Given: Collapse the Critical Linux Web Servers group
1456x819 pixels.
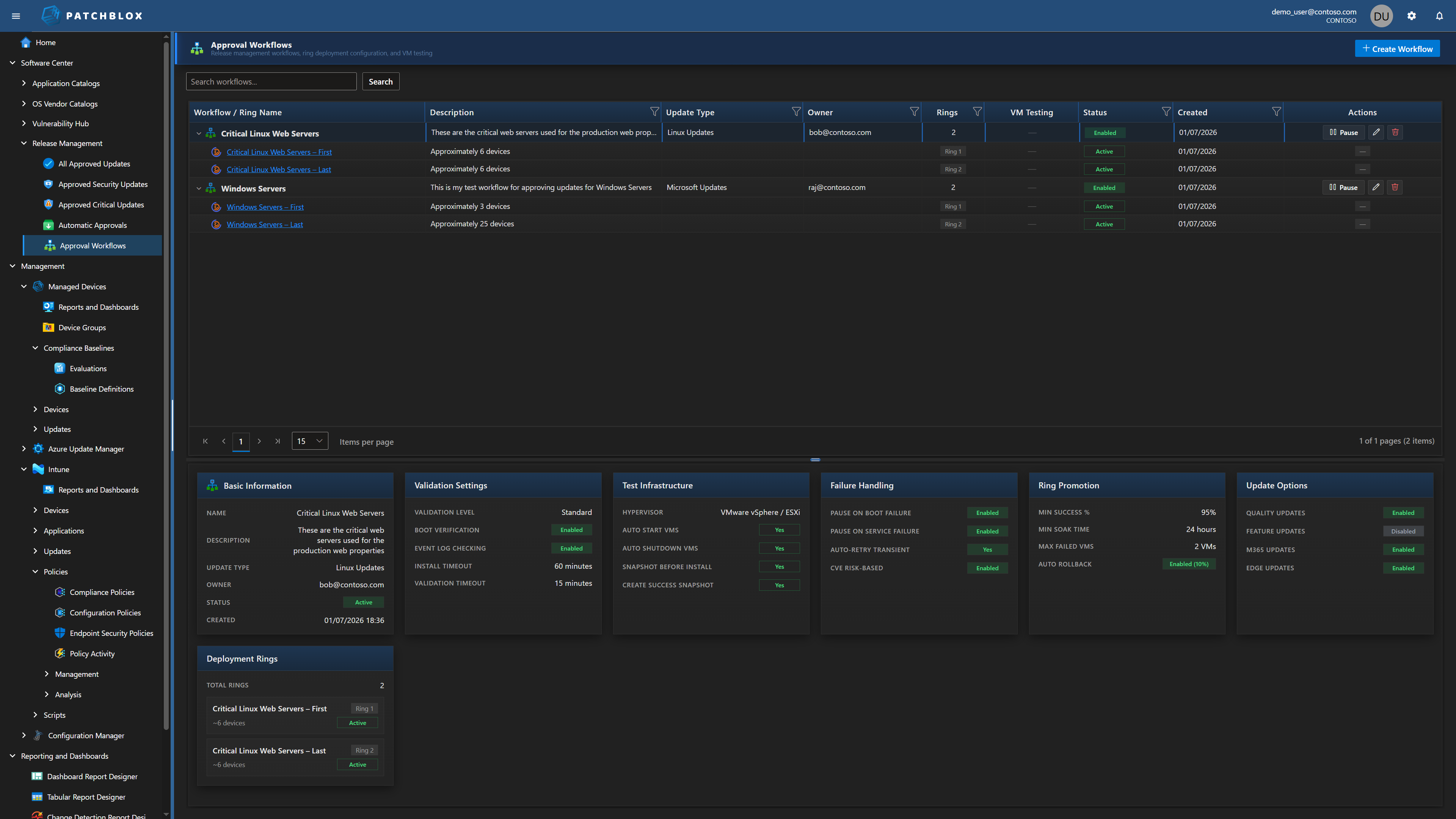Looking at the screenshot, I should (198, 133).
